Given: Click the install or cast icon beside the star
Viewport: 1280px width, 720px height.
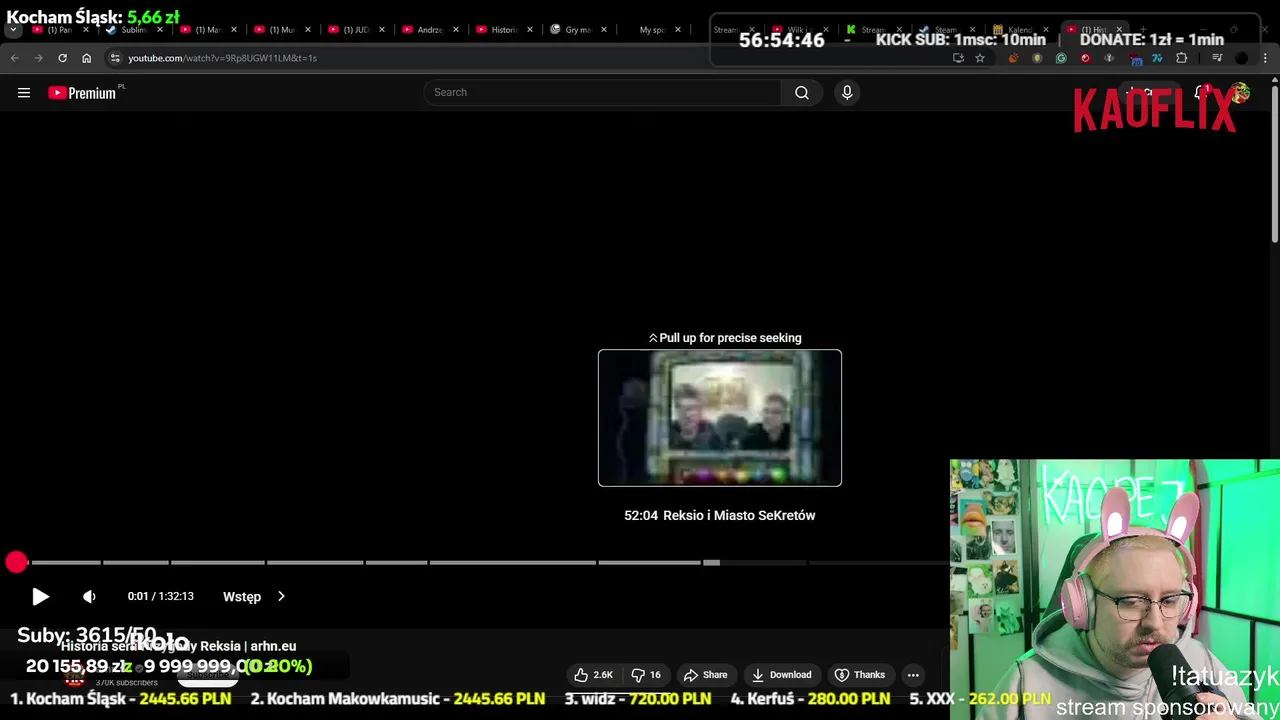Looking at the screenshot, I should click(958, 58).
